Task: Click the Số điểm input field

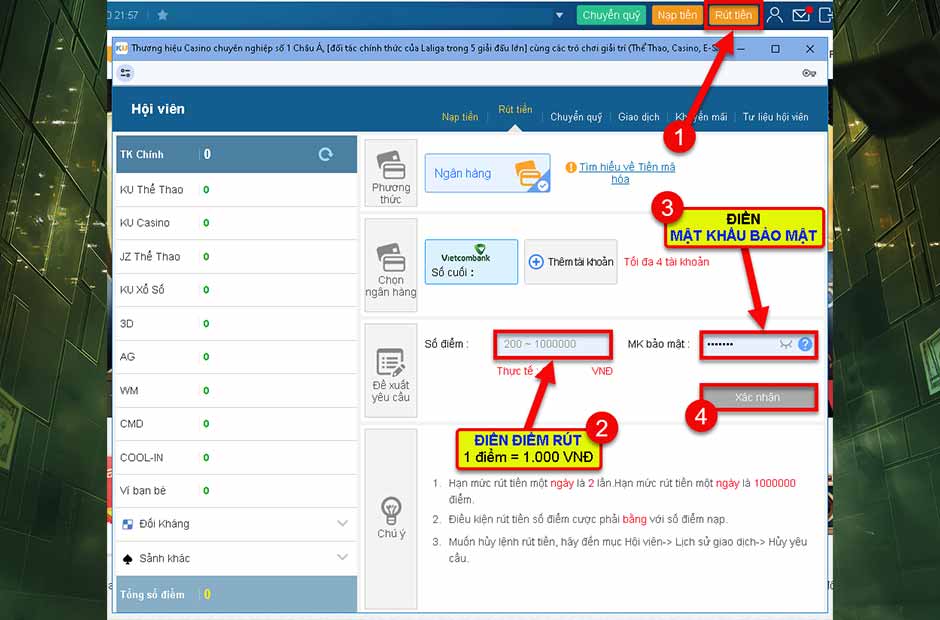Action: [x=553, y=344]
